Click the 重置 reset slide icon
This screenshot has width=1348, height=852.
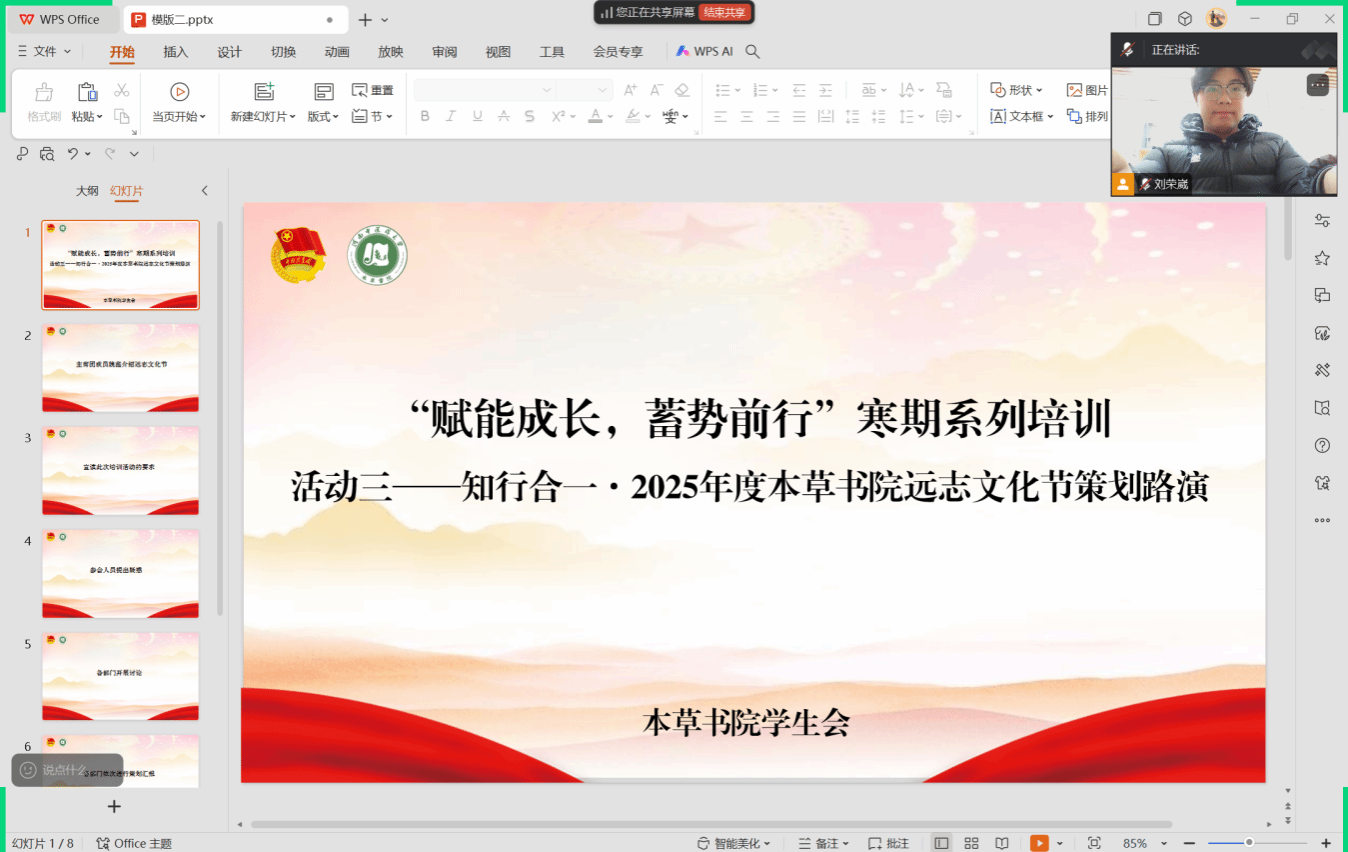(373, 90)
